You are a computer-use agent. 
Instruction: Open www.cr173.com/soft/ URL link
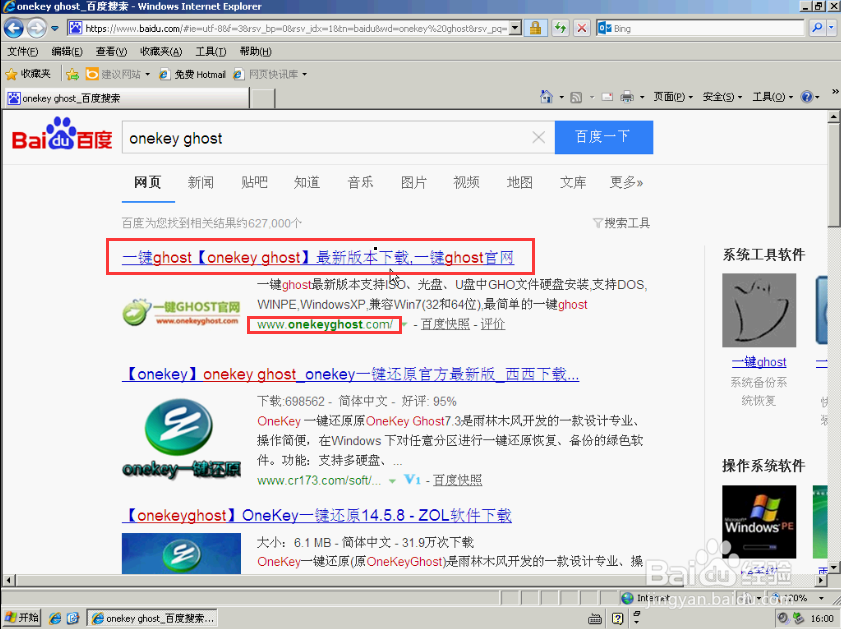coord(319,480)
